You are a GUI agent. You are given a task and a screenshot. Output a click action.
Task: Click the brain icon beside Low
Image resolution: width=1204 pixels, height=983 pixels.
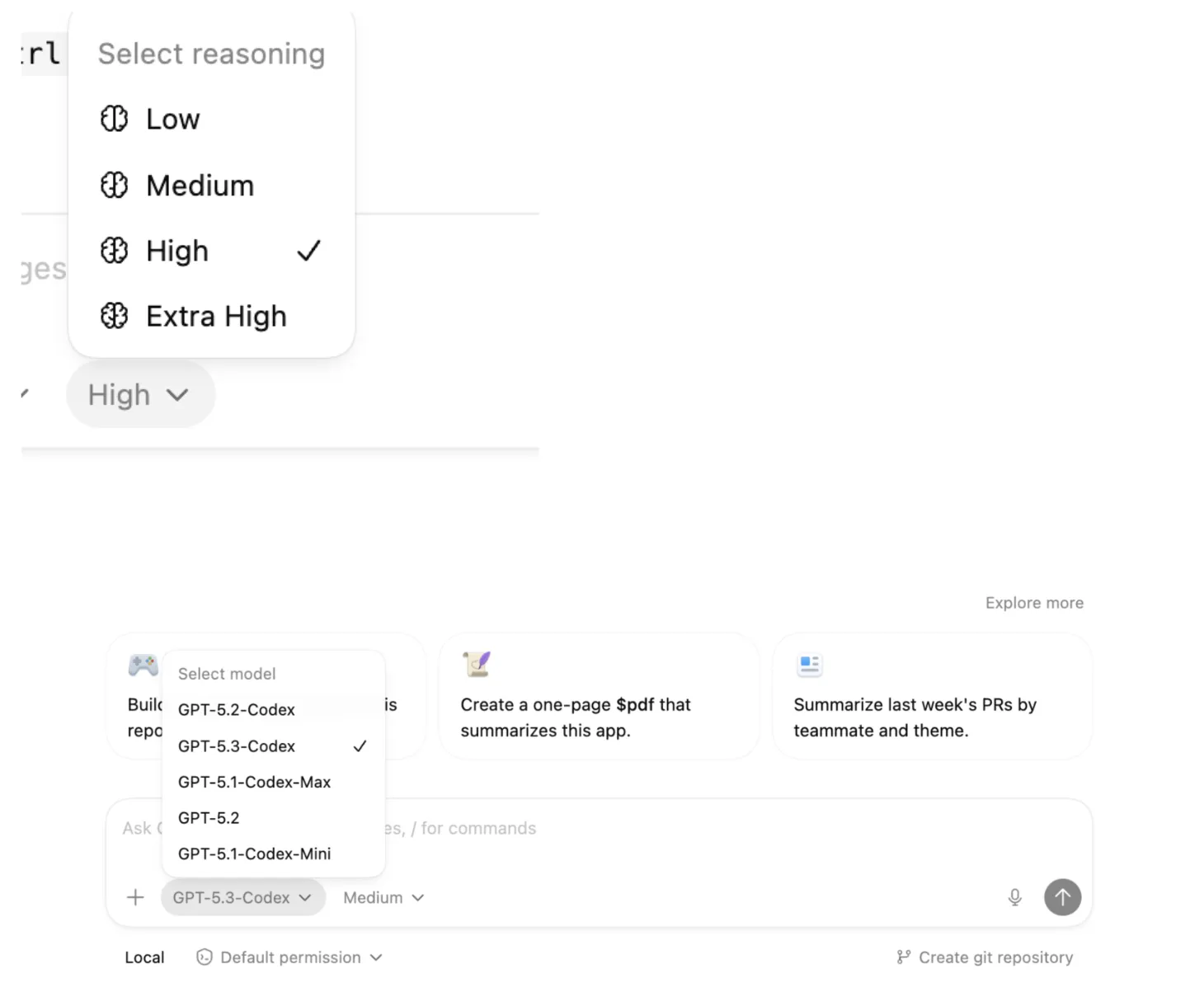(x=114, y=119)
